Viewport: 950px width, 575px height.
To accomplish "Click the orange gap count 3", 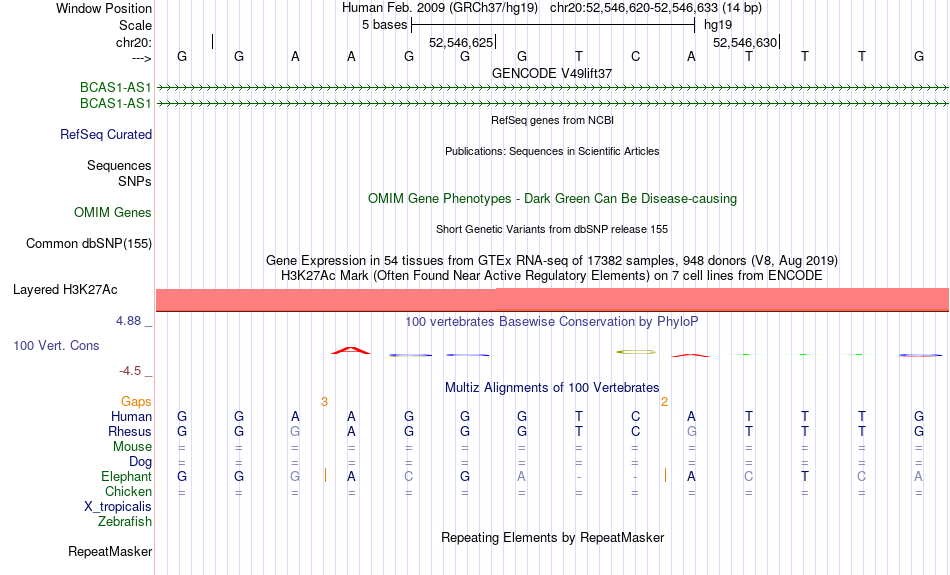I will click(x=324, y=402).
